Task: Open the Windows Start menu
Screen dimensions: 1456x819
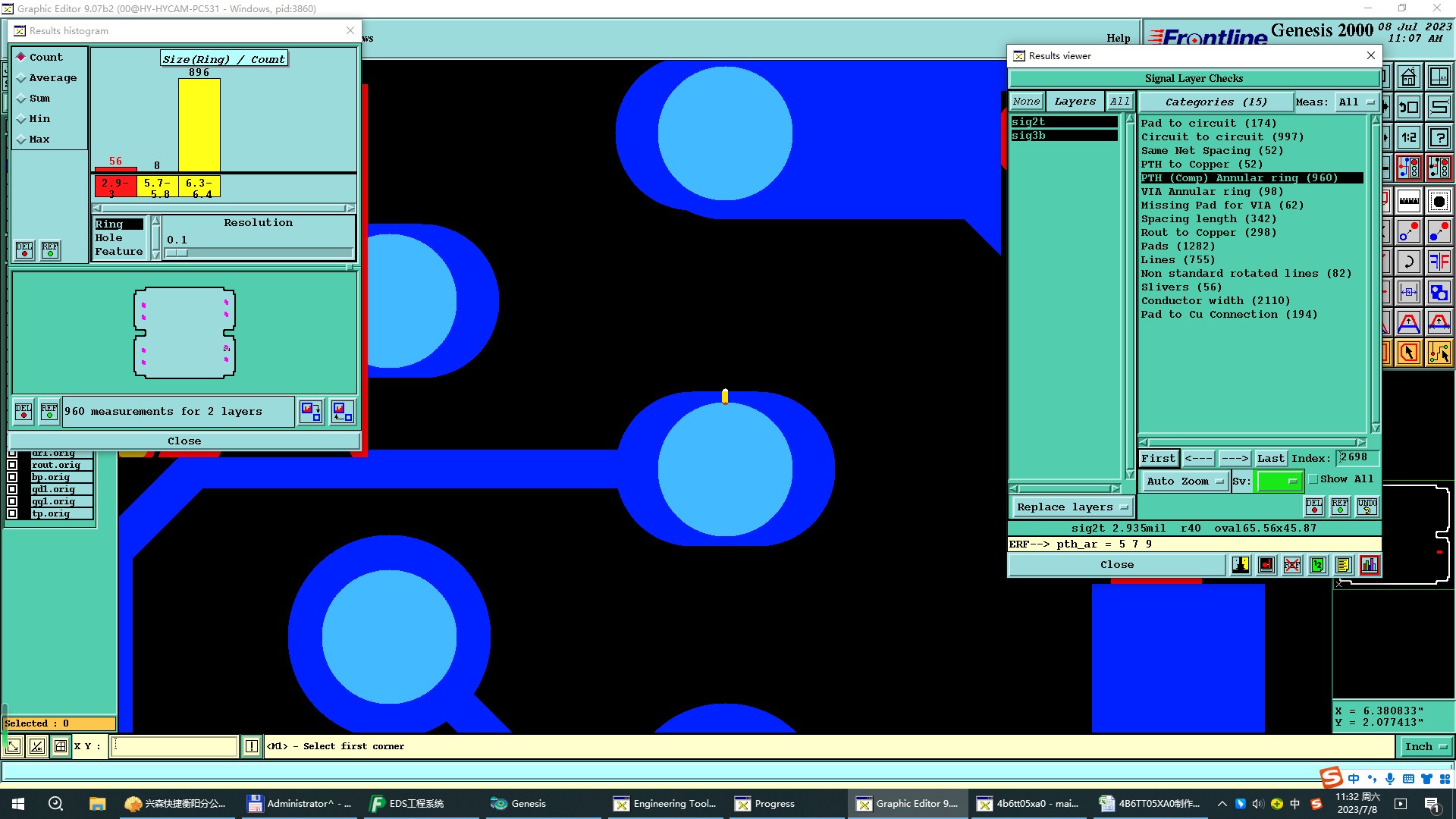Action: [18, 803]
